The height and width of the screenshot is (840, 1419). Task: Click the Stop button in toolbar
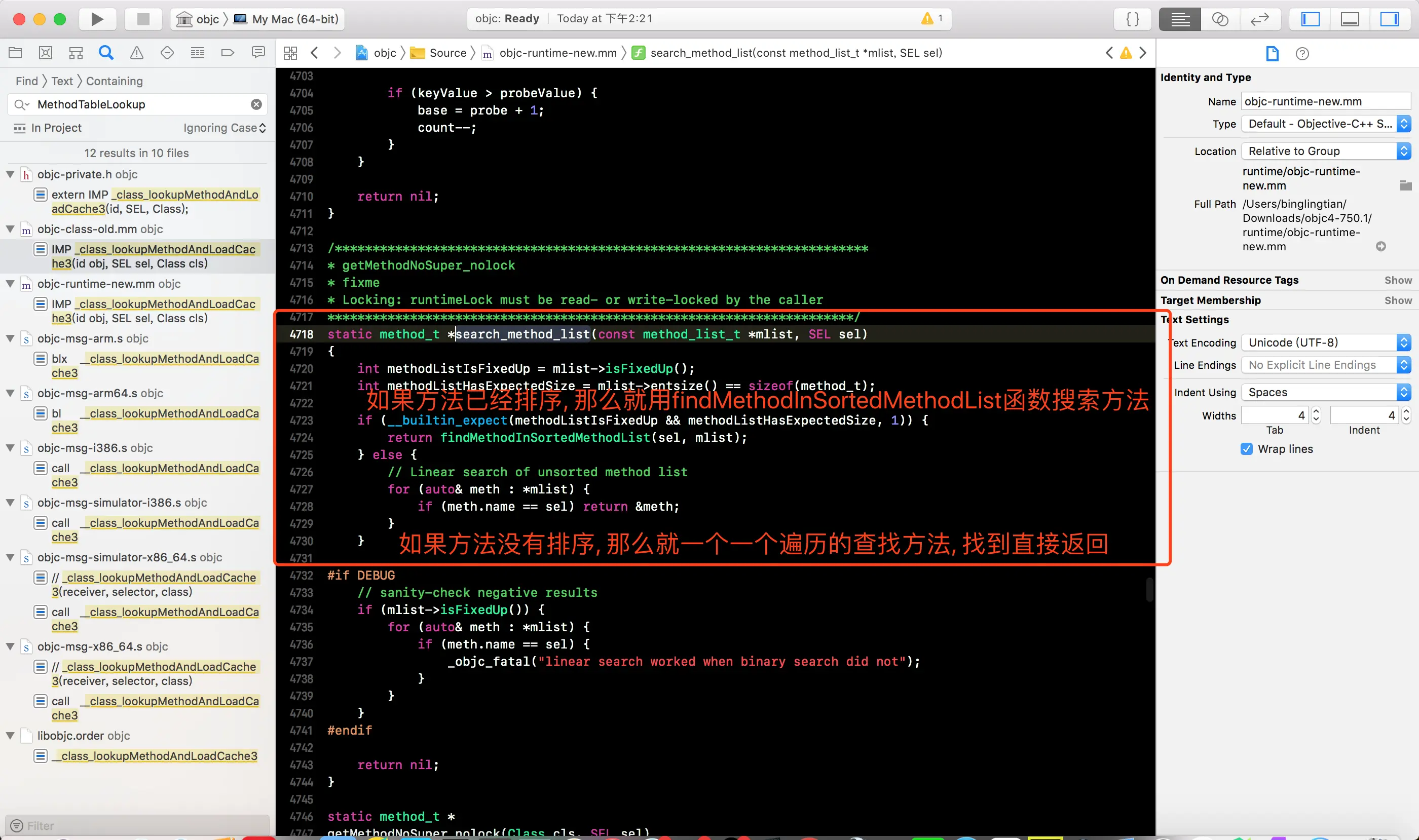(143, 19)
